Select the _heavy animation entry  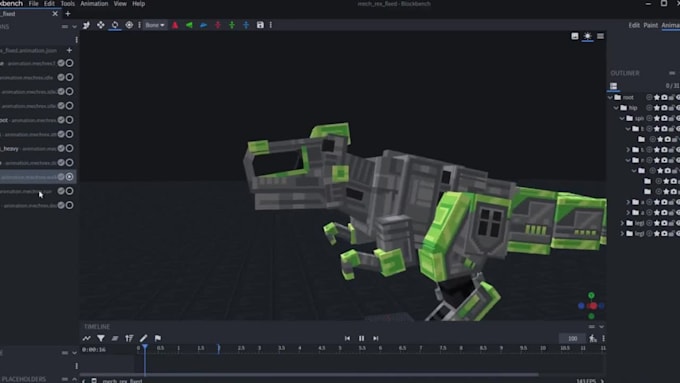[x=28, y=148]
